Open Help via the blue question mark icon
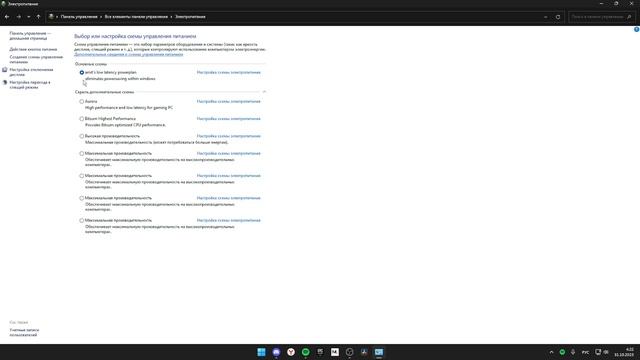640x360 pixels. point(636,29)
